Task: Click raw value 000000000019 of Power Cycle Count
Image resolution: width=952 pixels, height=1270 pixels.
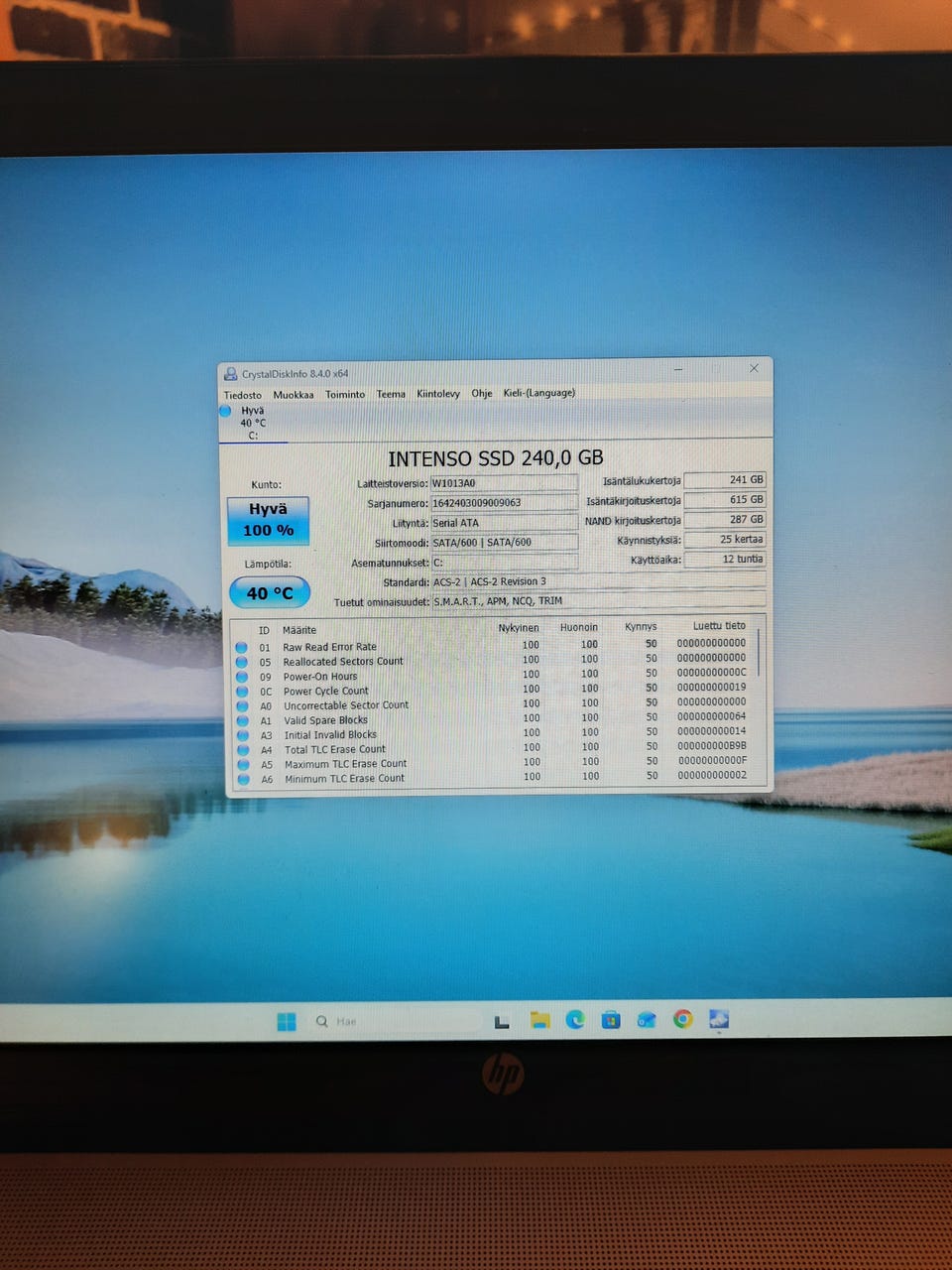Action: pyautogui.click(x=711, y=687)
